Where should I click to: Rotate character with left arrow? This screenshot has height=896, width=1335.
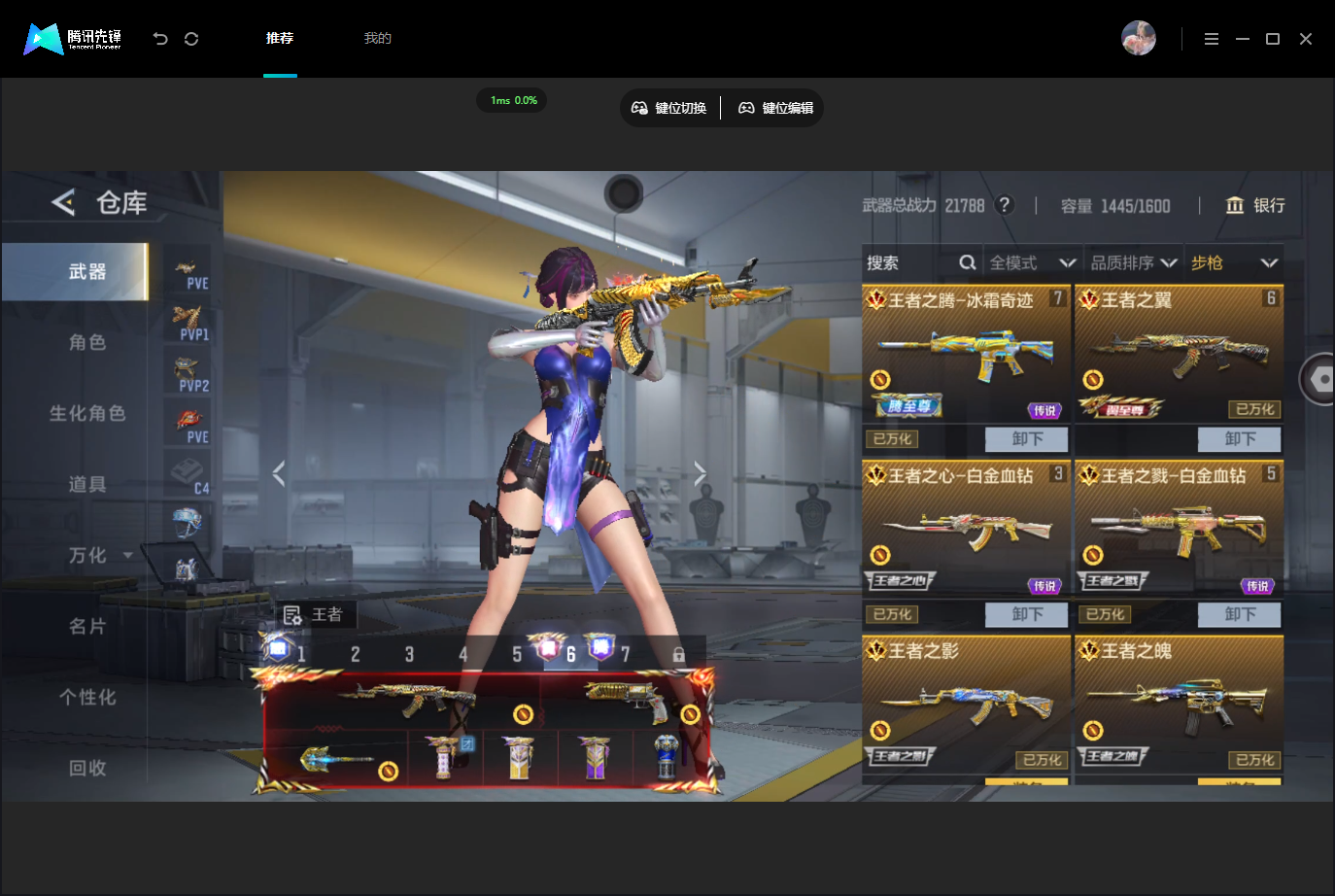point(279,473)
